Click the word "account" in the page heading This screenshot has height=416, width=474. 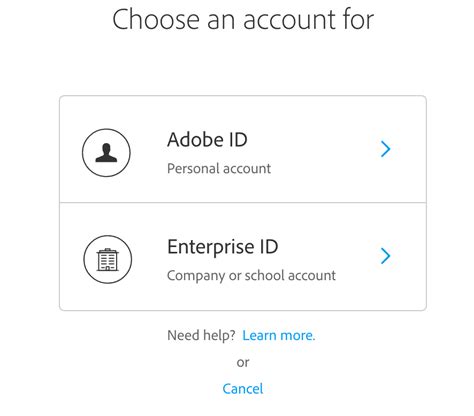[290, 20]
